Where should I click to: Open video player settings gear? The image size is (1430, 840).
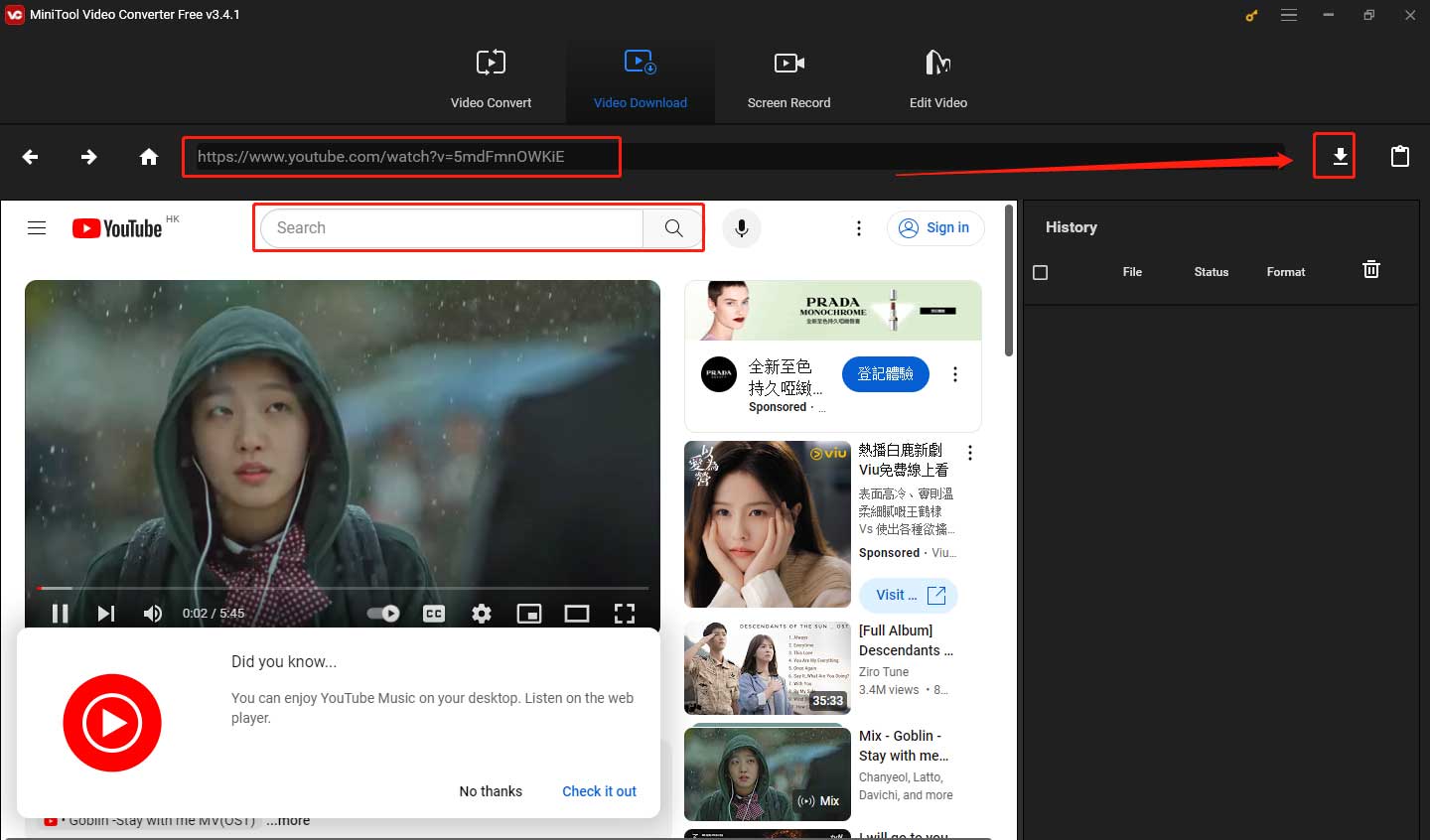click(x=482, y=614)
